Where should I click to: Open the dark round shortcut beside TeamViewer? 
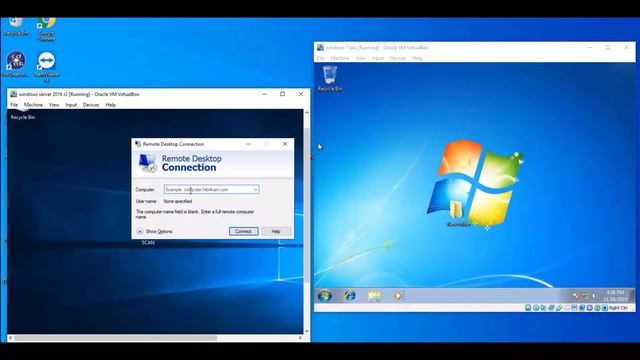(16, 64)
